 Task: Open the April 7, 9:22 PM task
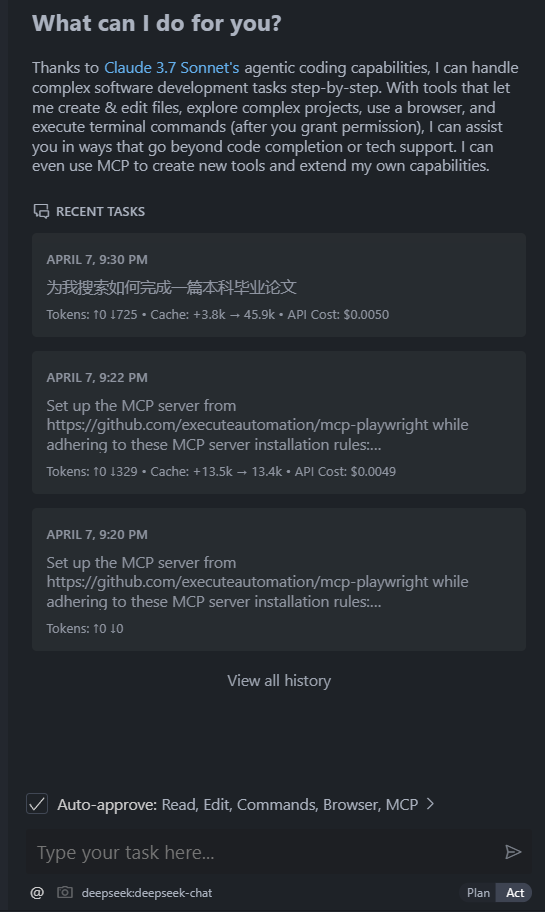(279, 423)
